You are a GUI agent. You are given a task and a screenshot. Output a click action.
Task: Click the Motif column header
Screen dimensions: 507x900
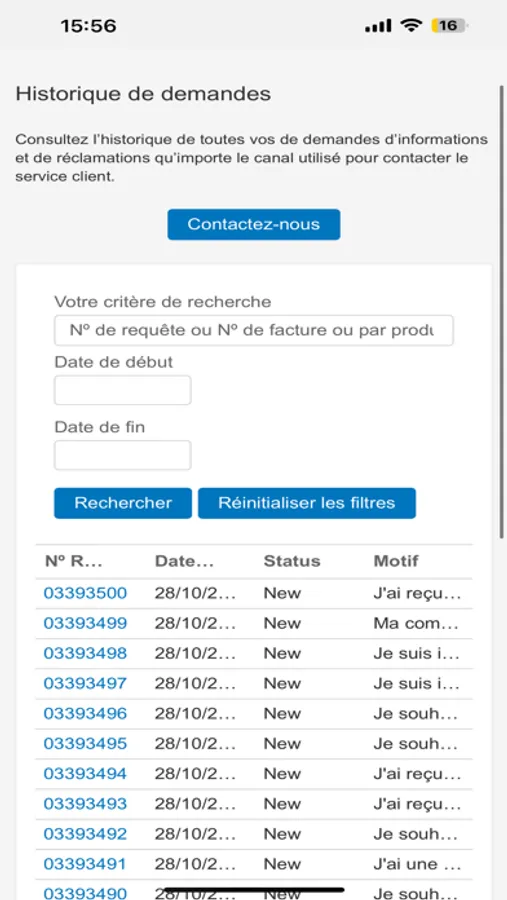click(x=396, y=561)
